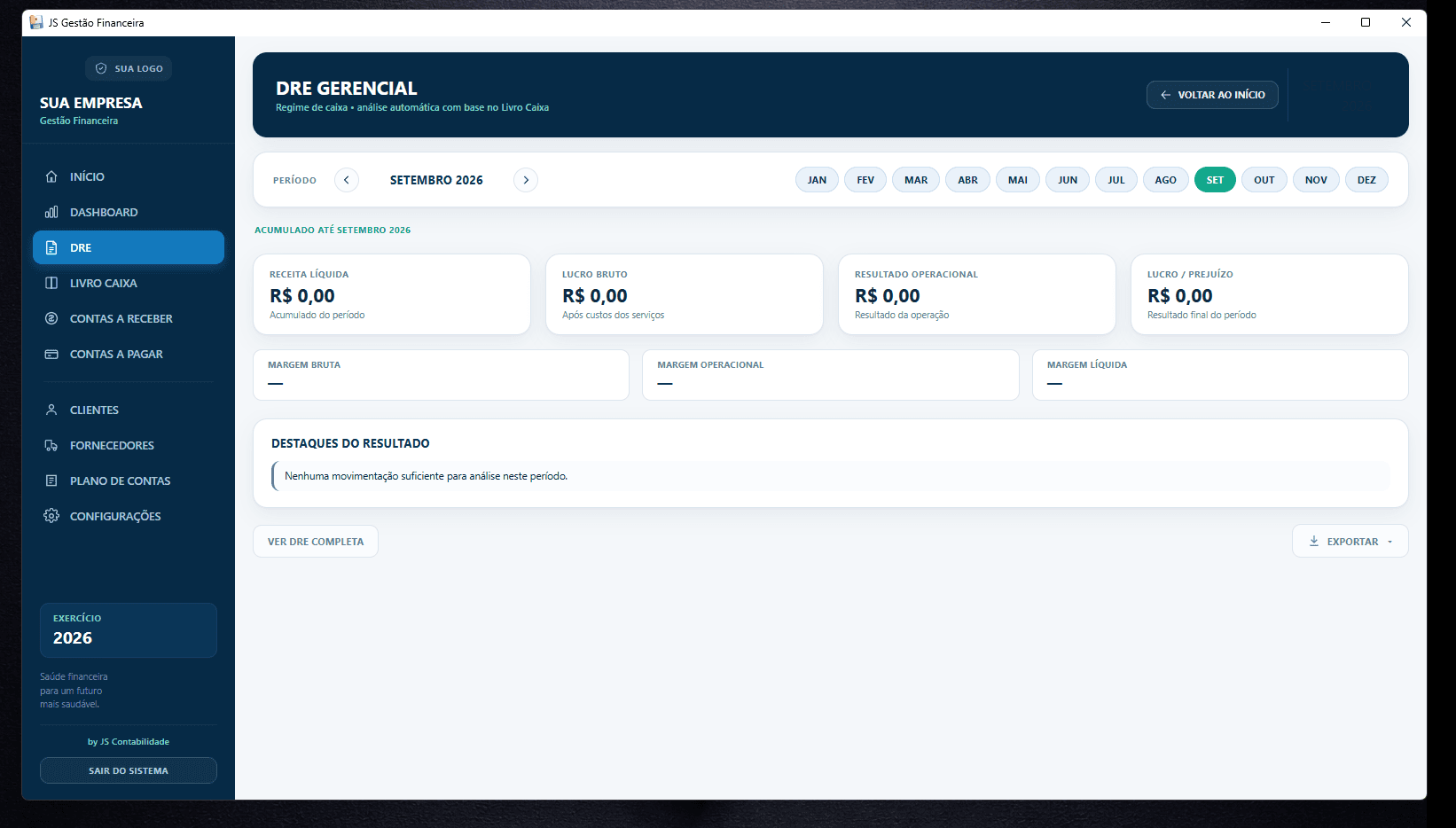This screenshot has height=828, width=1456.
Task: Click the Dashboard bar chart icon
Action: click(51, 212)
